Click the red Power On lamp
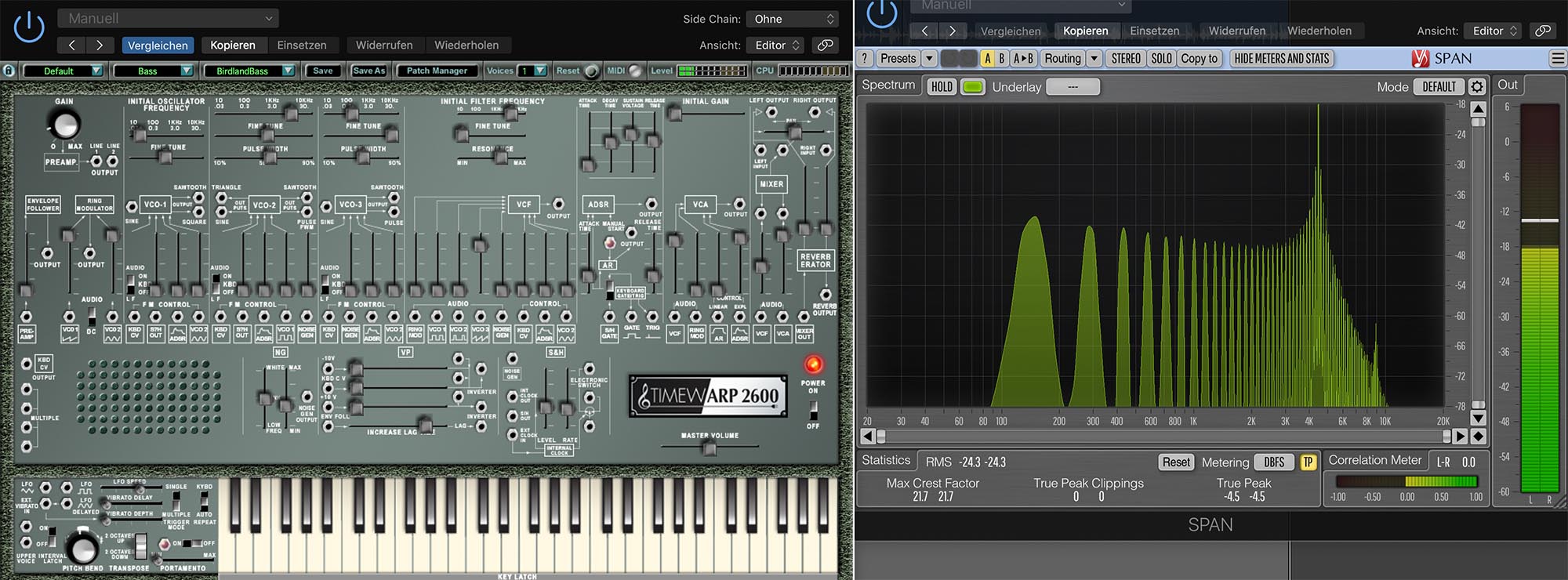The width and height of the screenshot is (1568, 580). tap(813, 364)
